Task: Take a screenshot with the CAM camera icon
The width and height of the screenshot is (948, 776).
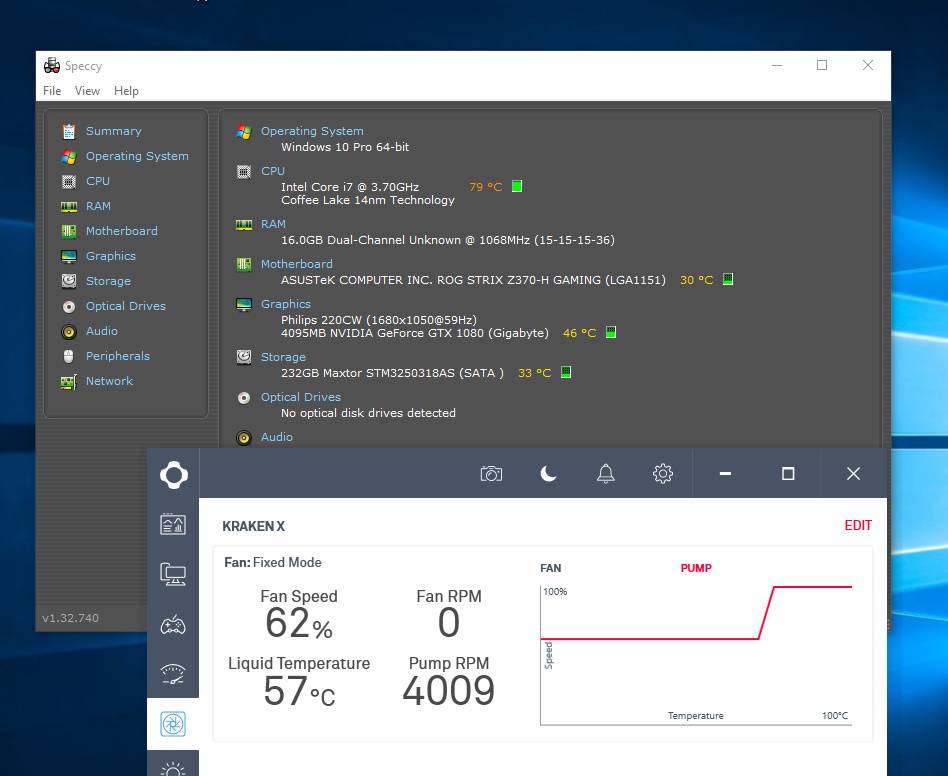Action: point(491,474)
